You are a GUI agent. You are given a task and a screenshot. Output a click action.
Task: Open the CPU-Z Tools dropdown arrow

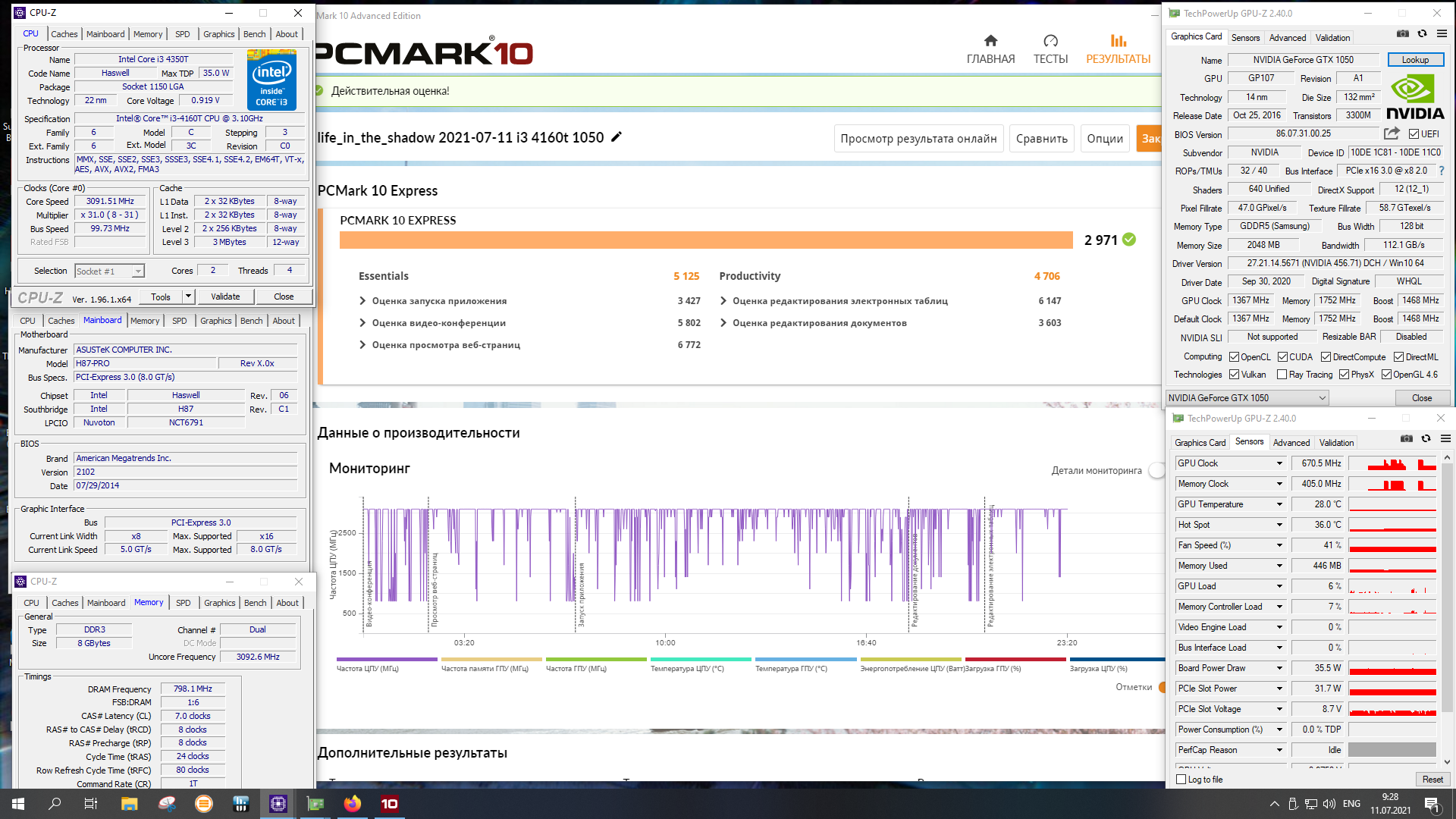tap(188, 297)
